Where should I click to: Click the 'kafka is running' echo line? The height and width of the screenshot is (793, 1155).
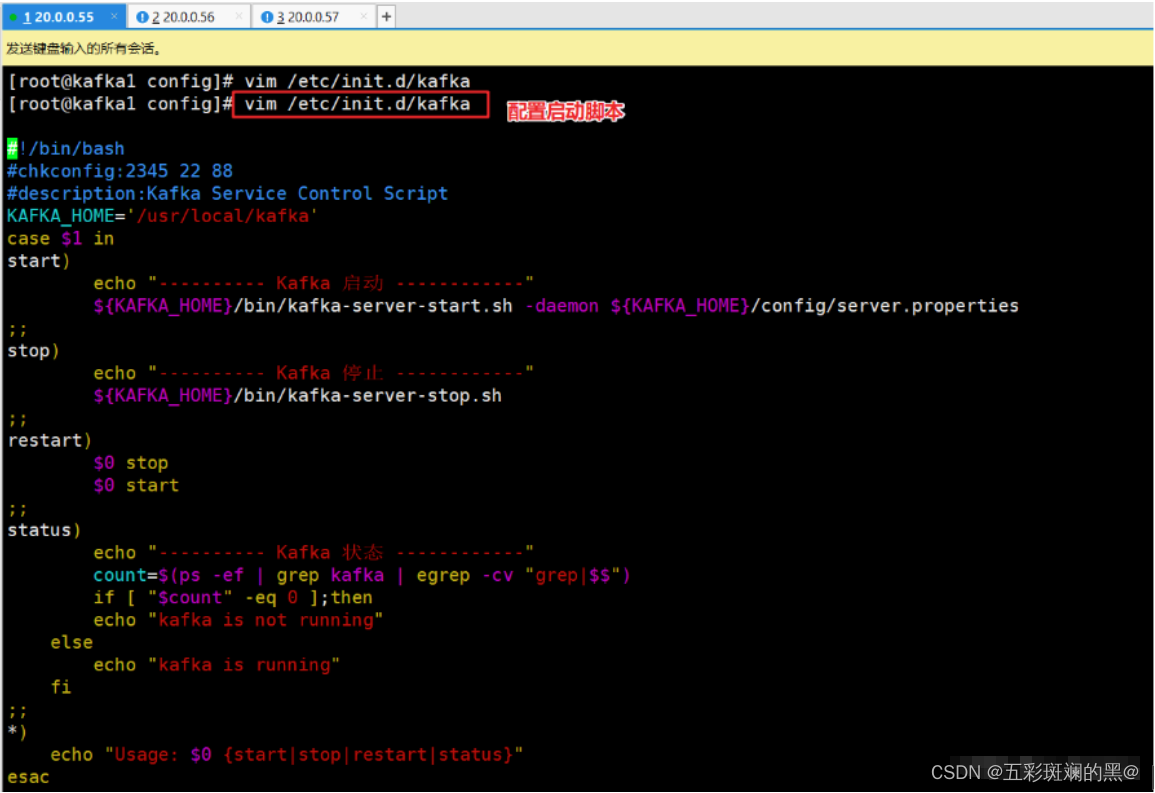pyautogui.click(x=217, y=665)
